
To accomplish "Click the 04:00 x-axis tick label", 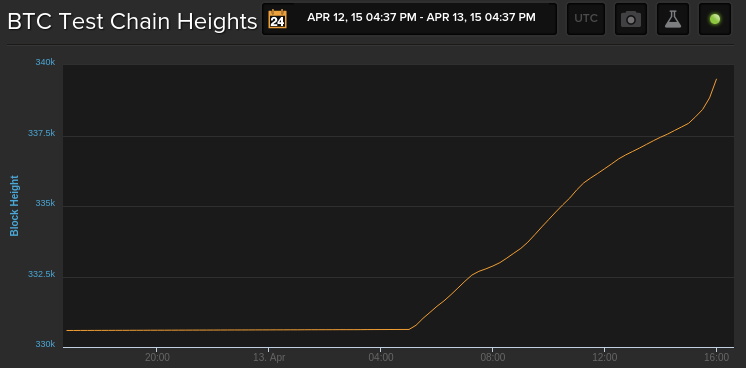I will 380,358.
